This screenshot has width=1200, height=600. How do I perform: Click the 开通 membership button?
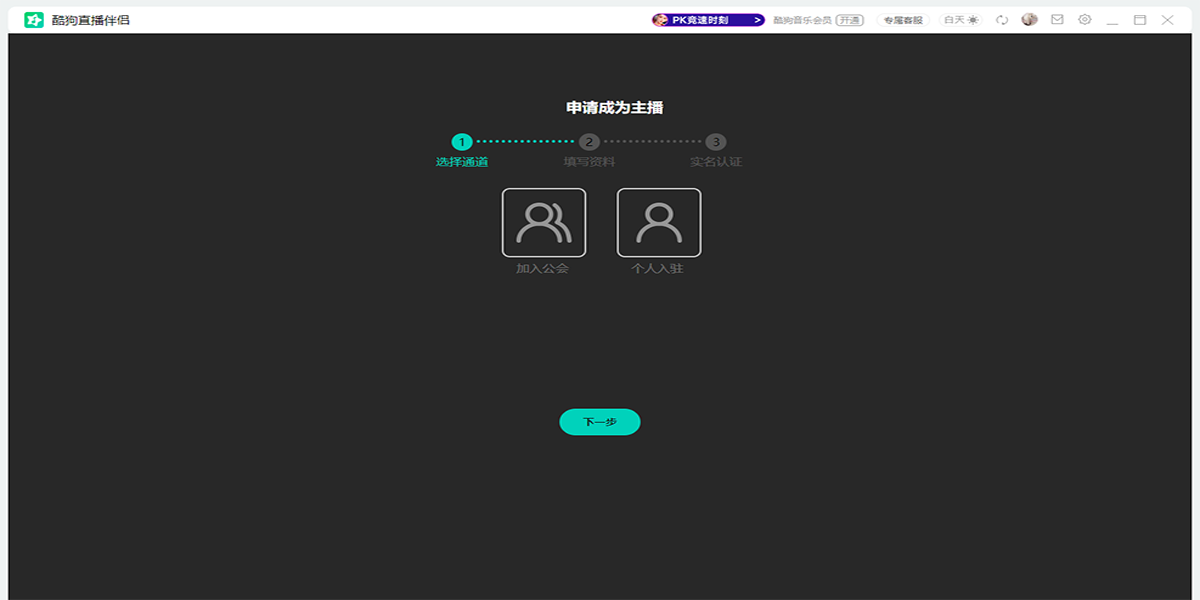point(850,20)
